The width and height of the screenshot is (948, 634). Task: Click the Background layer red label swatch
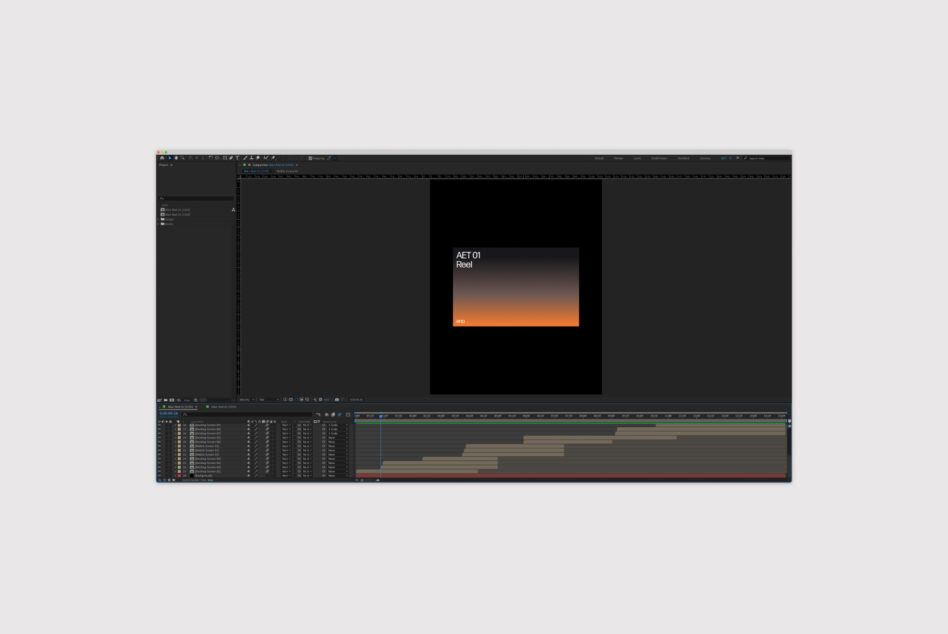coord(179,476)
